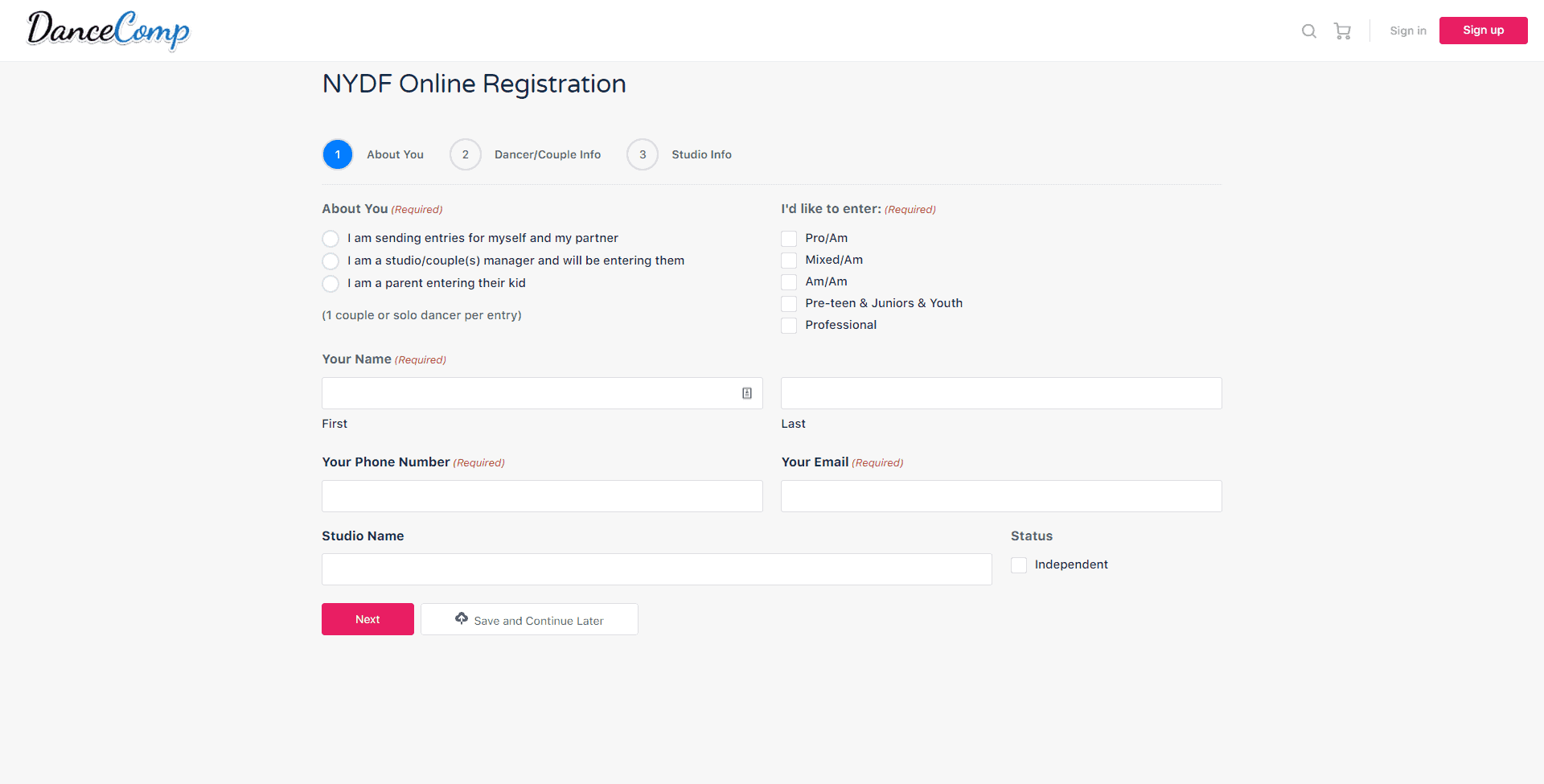The height and width of the screenshot is (784, 1544).
Task: View the shopping cart icon
Action: click(x=1342, y=31)
